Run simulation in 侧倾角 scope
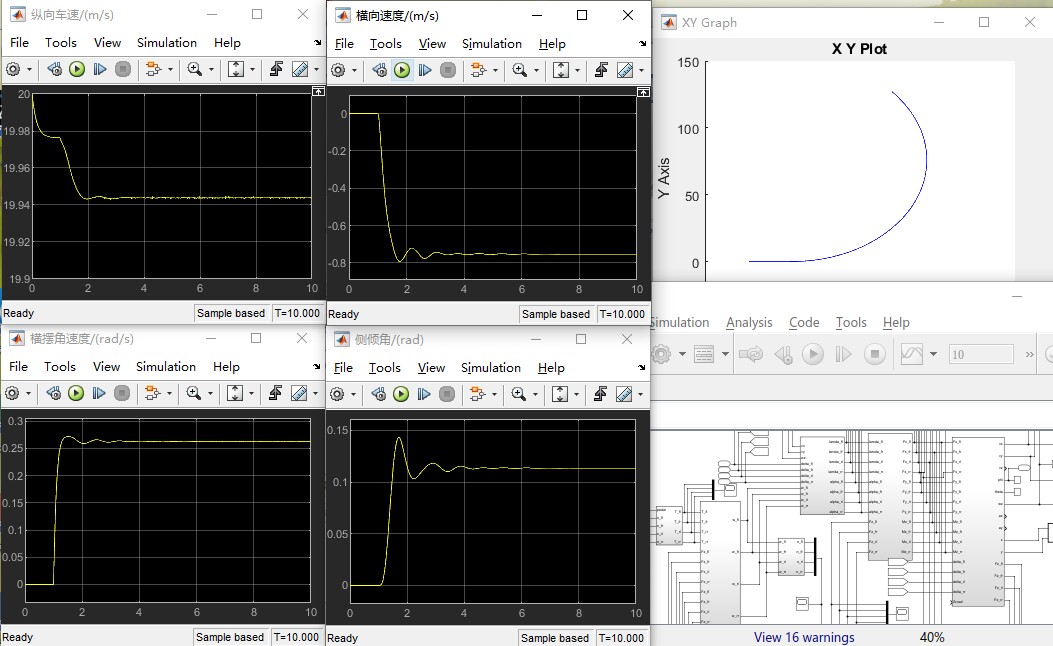Viewport: 1053px width, 646px height. click(x=401, y=394)
